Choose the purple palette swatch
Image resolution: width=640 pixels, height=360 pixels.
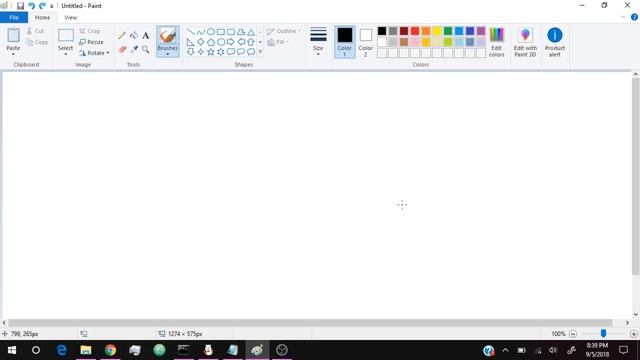pos(481,31)
